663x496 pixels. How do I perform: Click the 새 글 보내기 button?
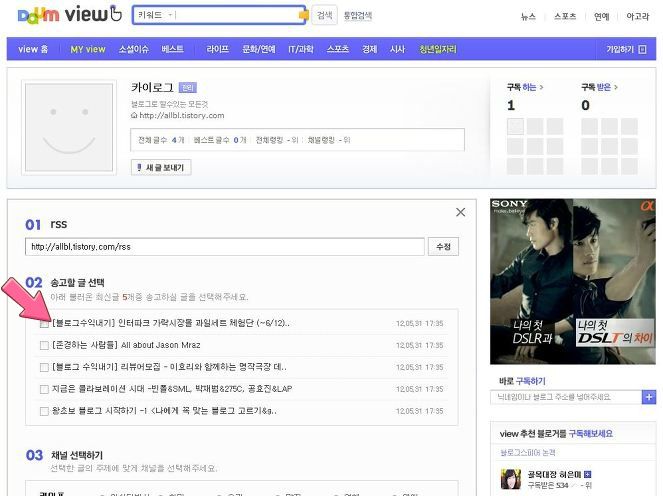tap(161, 167)
